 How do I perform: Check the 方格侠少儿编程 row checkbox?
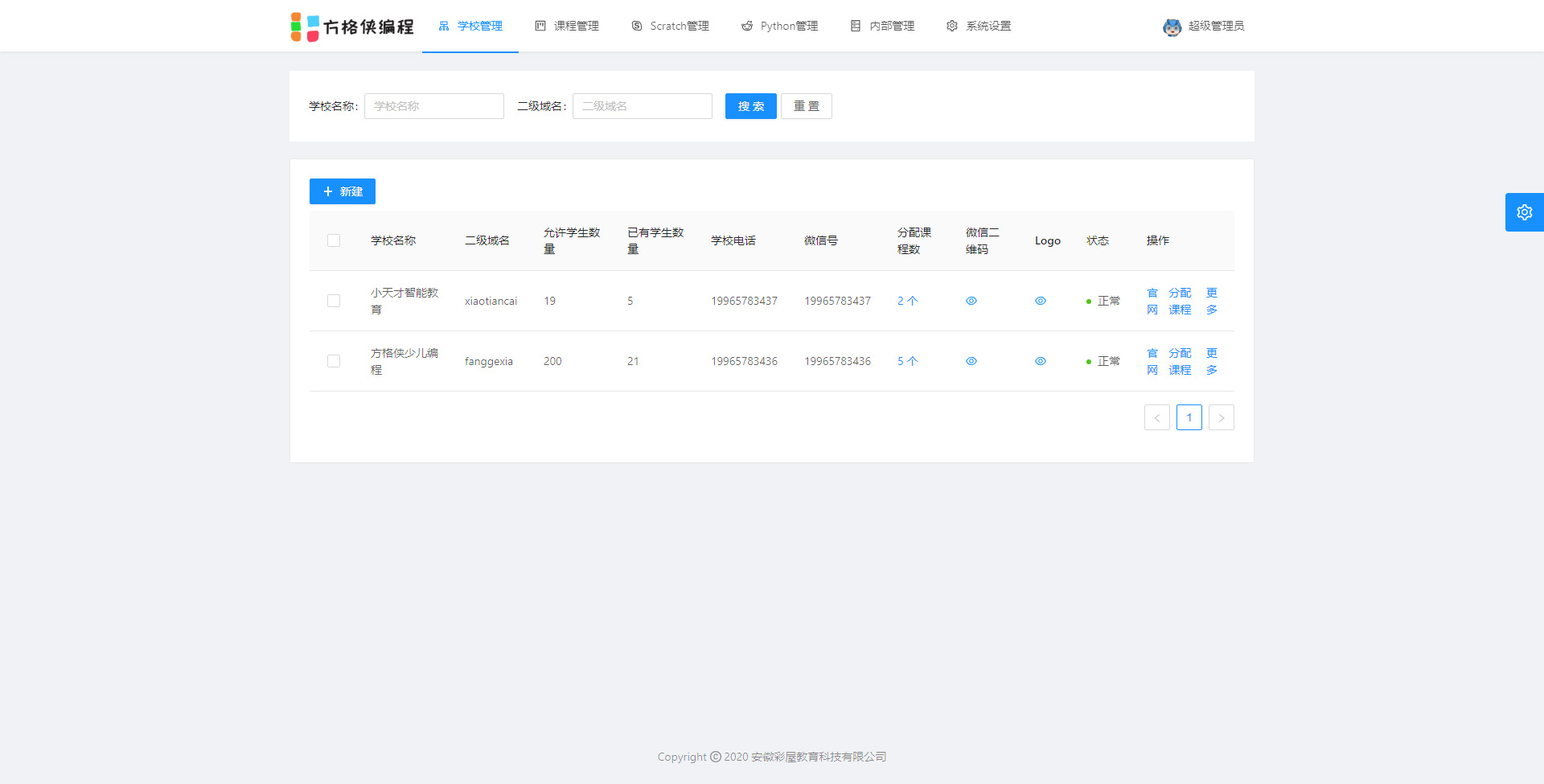334,361
